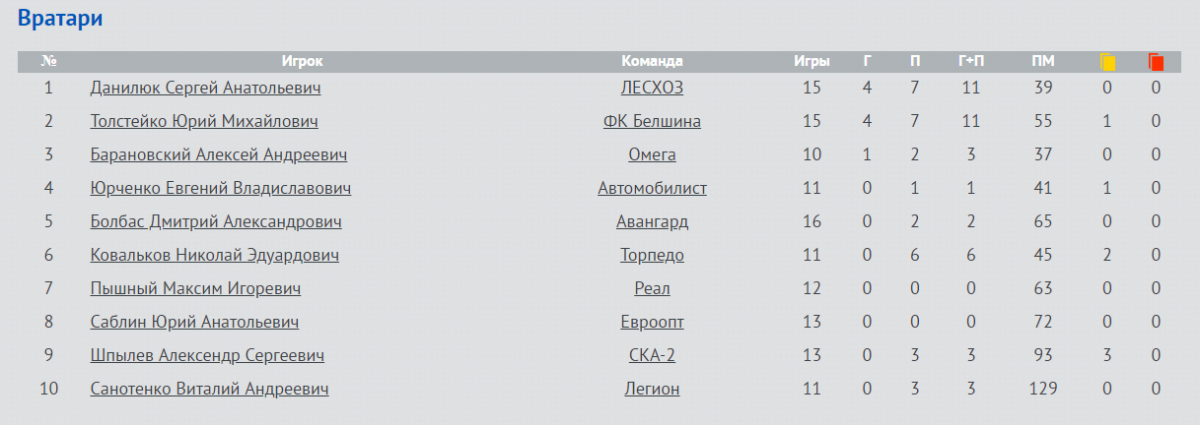Open player Толстейко Юрий Михайлович profile
The width and height of the screenshot is (1200, 425).
(x=204, y=122)
